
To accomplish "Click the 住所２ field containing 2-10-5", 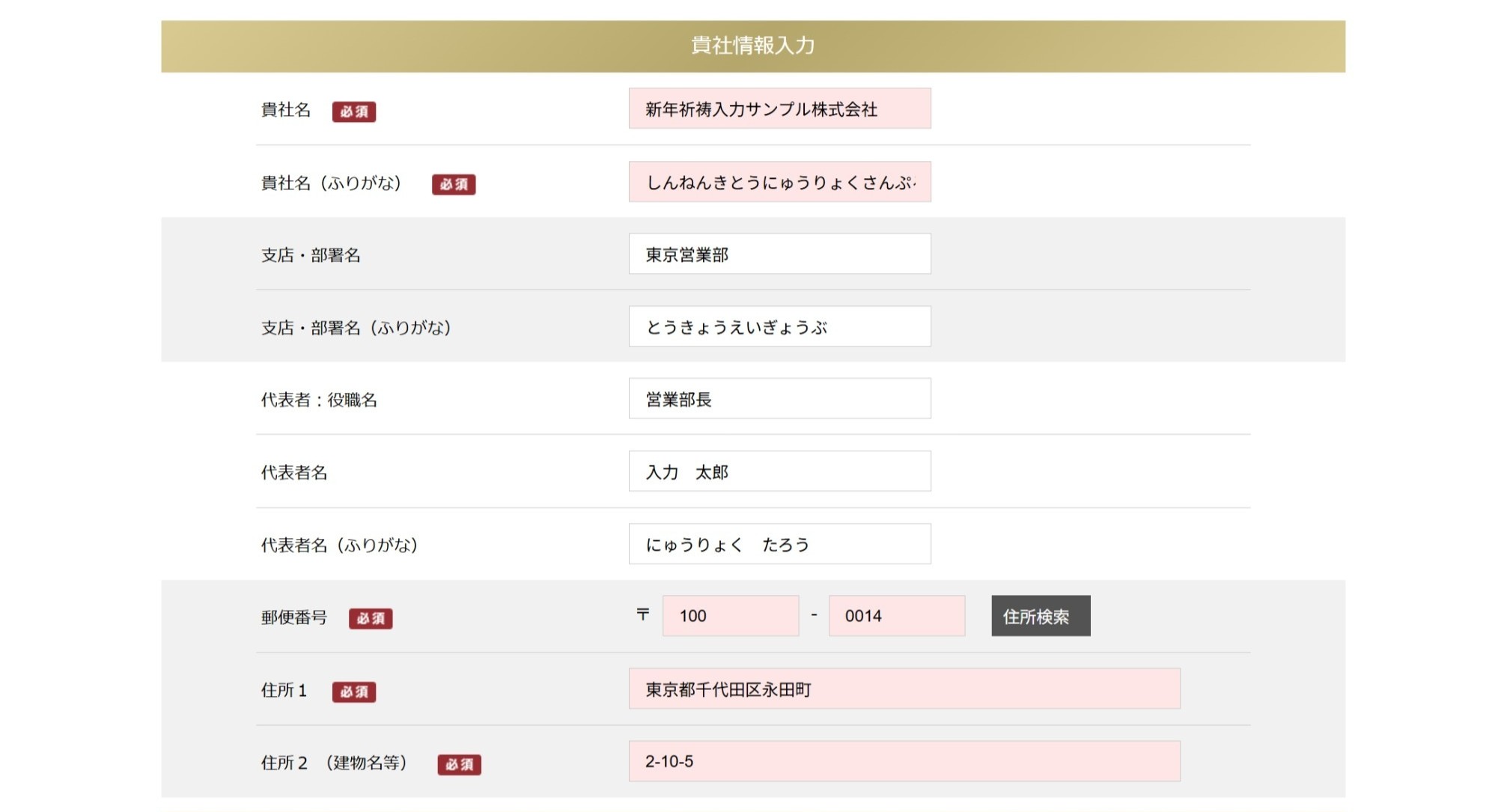I will click(904, 761).
